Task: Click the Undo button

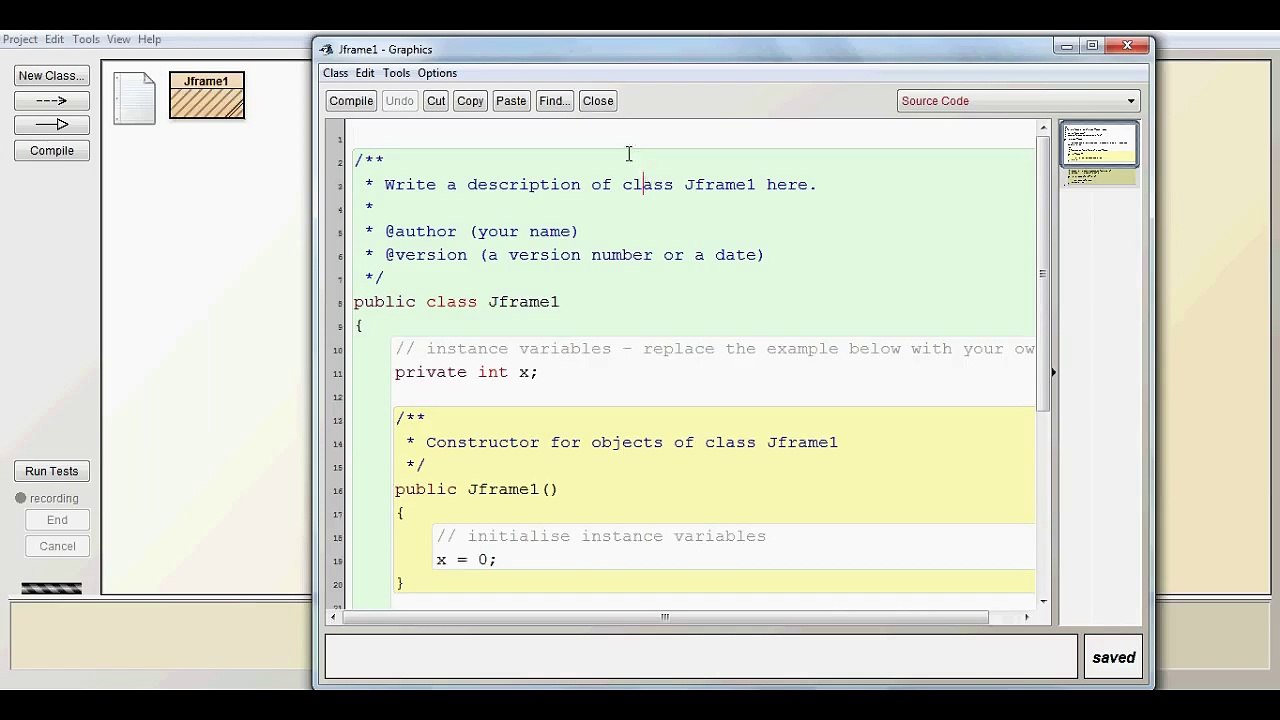Action: pos(399,101)
